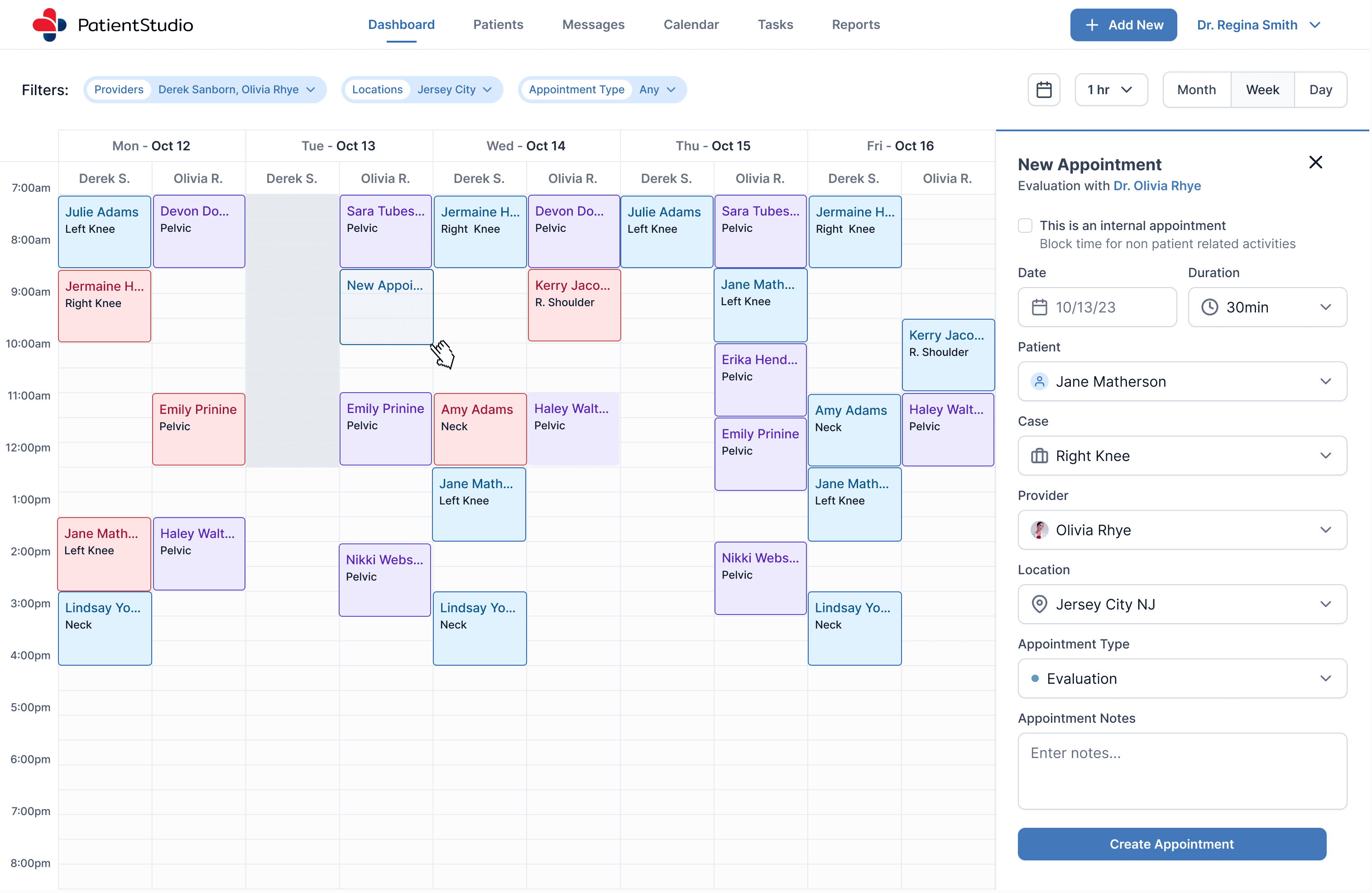Open the Case Right Knee dropdown
1372x893 pixels.
(1182, 456)
